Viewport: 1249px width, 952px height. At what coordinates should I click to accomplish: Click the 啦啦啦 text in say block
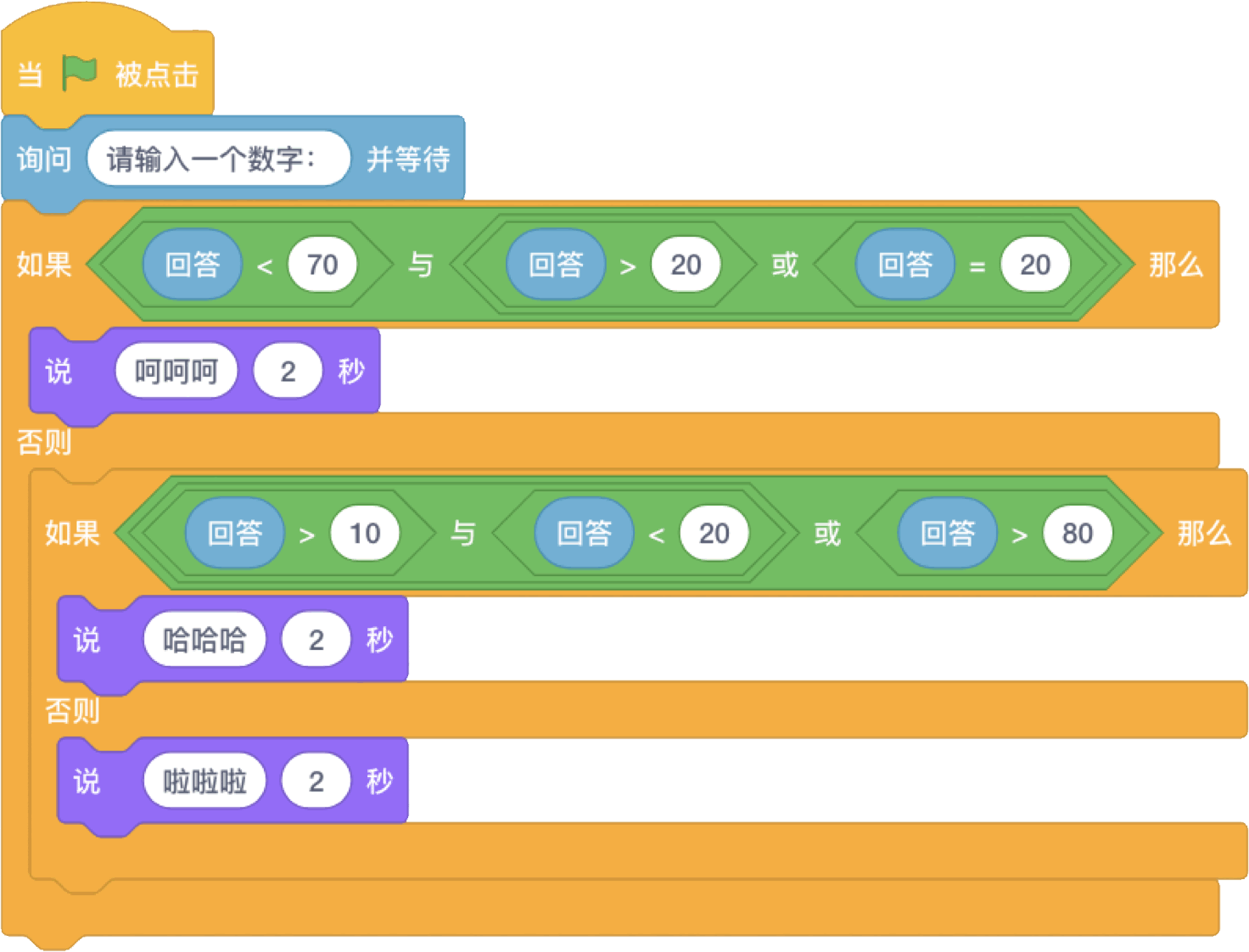point(204,781)
